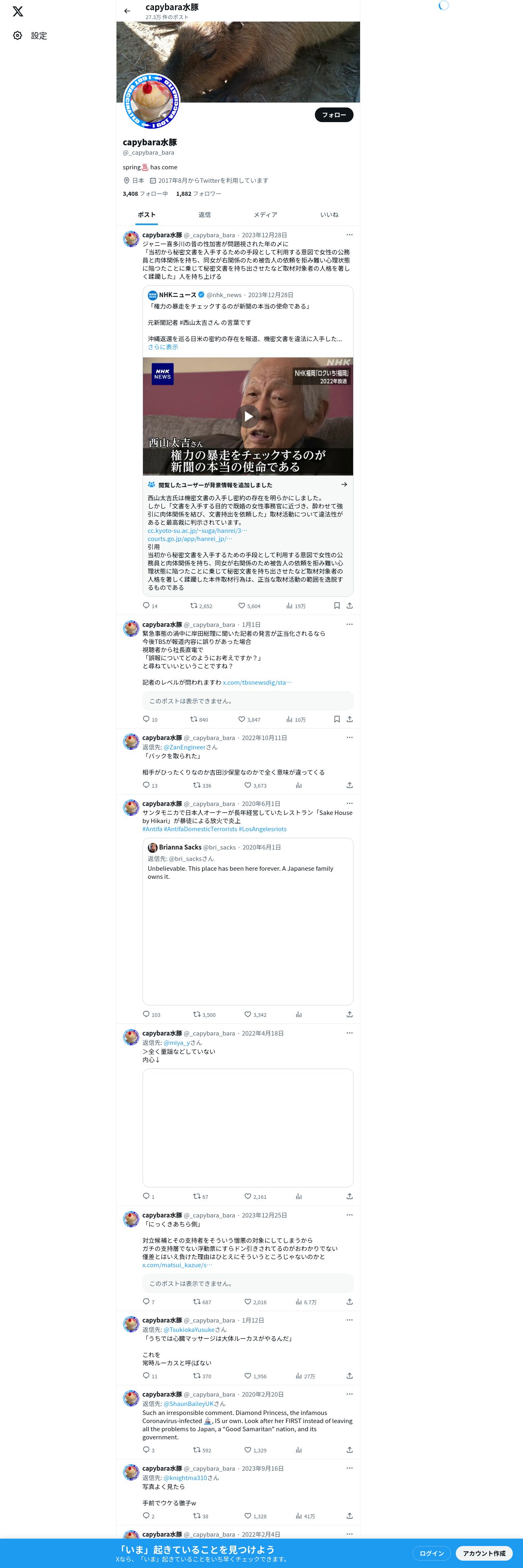
Task: Repost the post with 2,652 reposts
Action: point(201,606)
